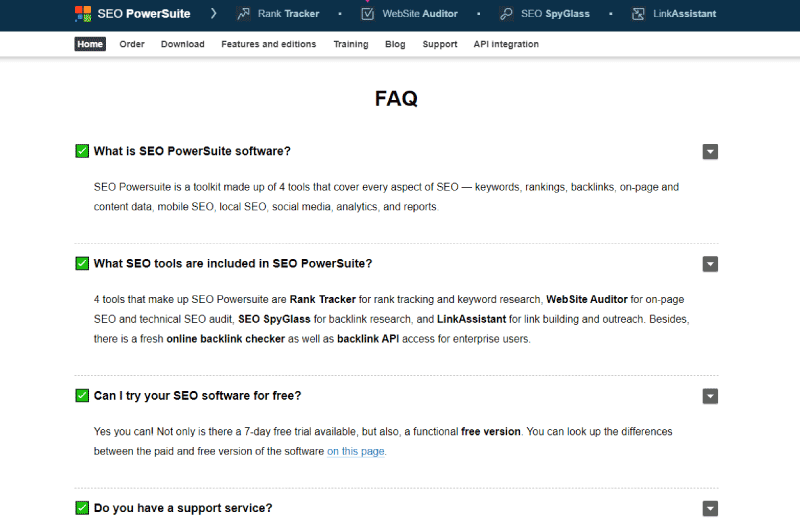Screen dimensions: 800x530
Task: Open the Support page
Action: (440, 44)
